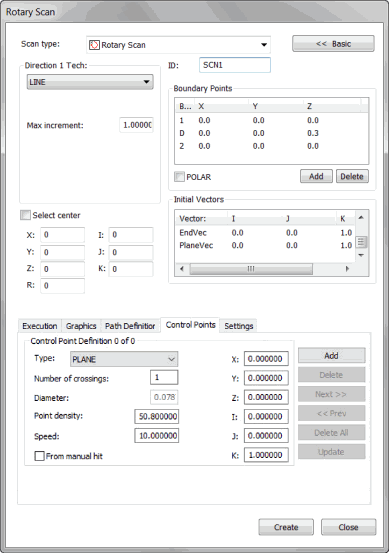Open the control point Type PLANE dropdown
389x553 pixels.
coord(124,359)
